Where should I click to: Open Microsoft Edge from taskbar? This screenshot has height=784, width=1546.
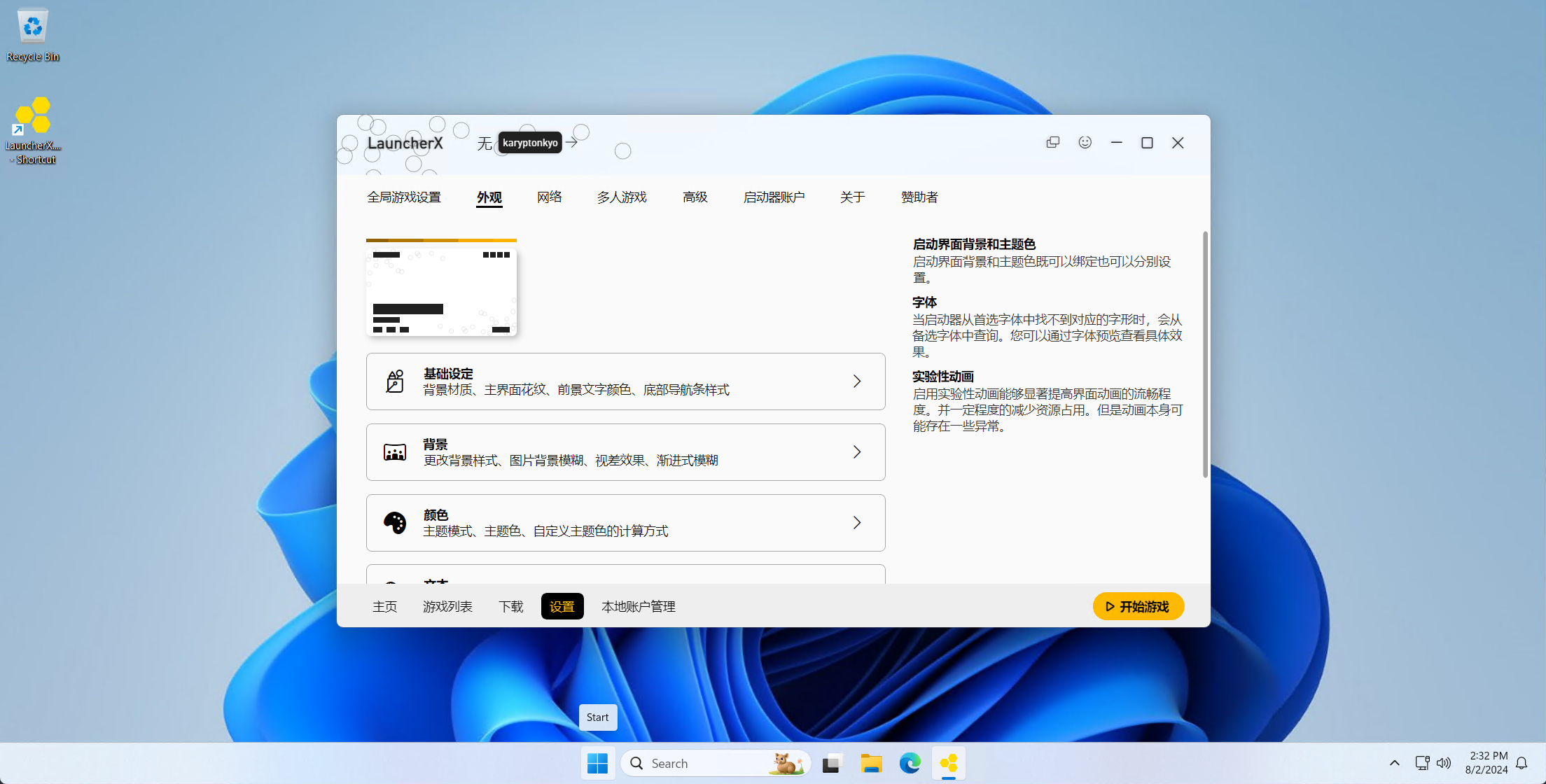click(x=910, y=763)
